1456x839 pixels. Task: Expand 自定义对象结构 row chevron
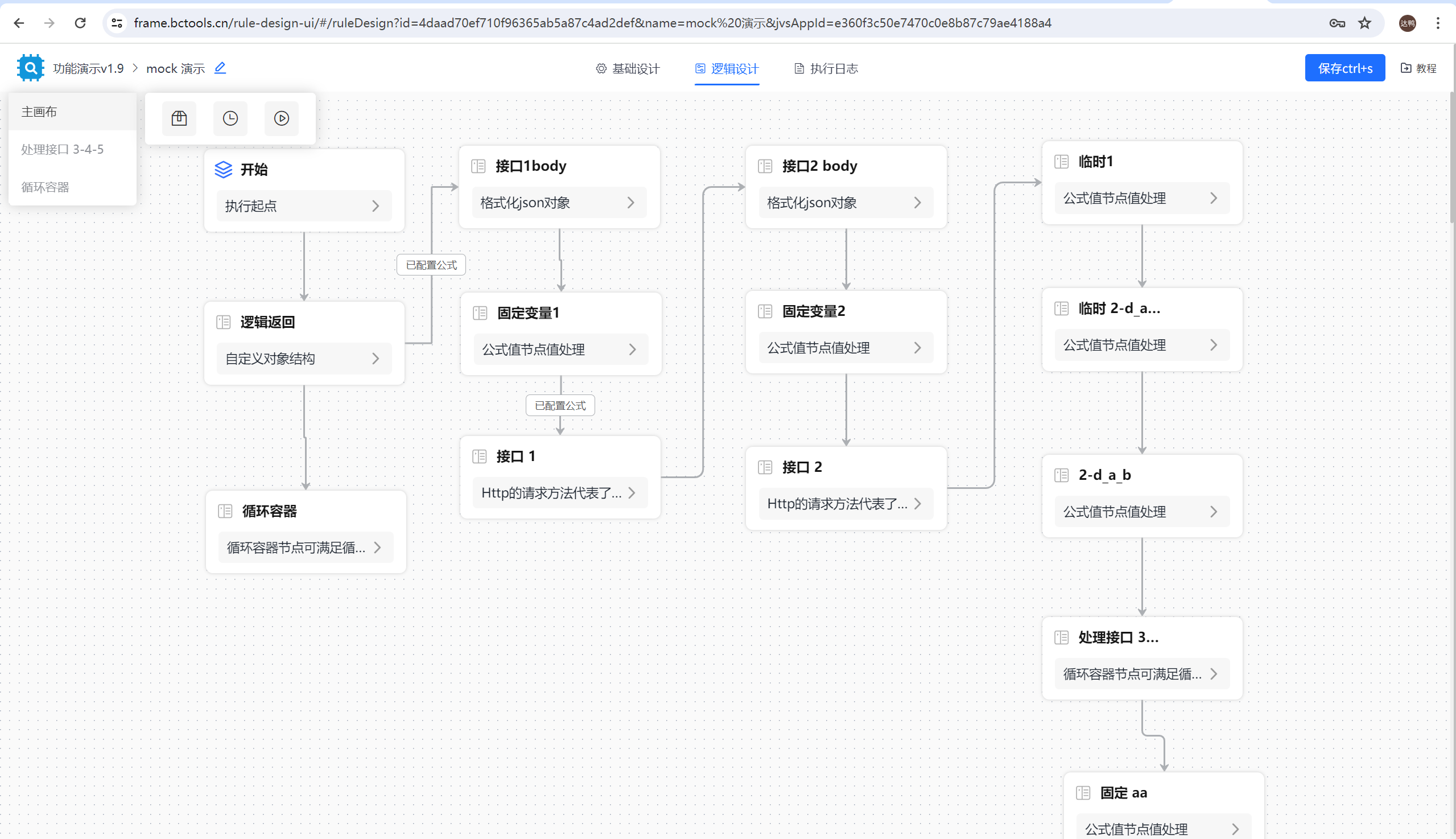pos(376,359)
